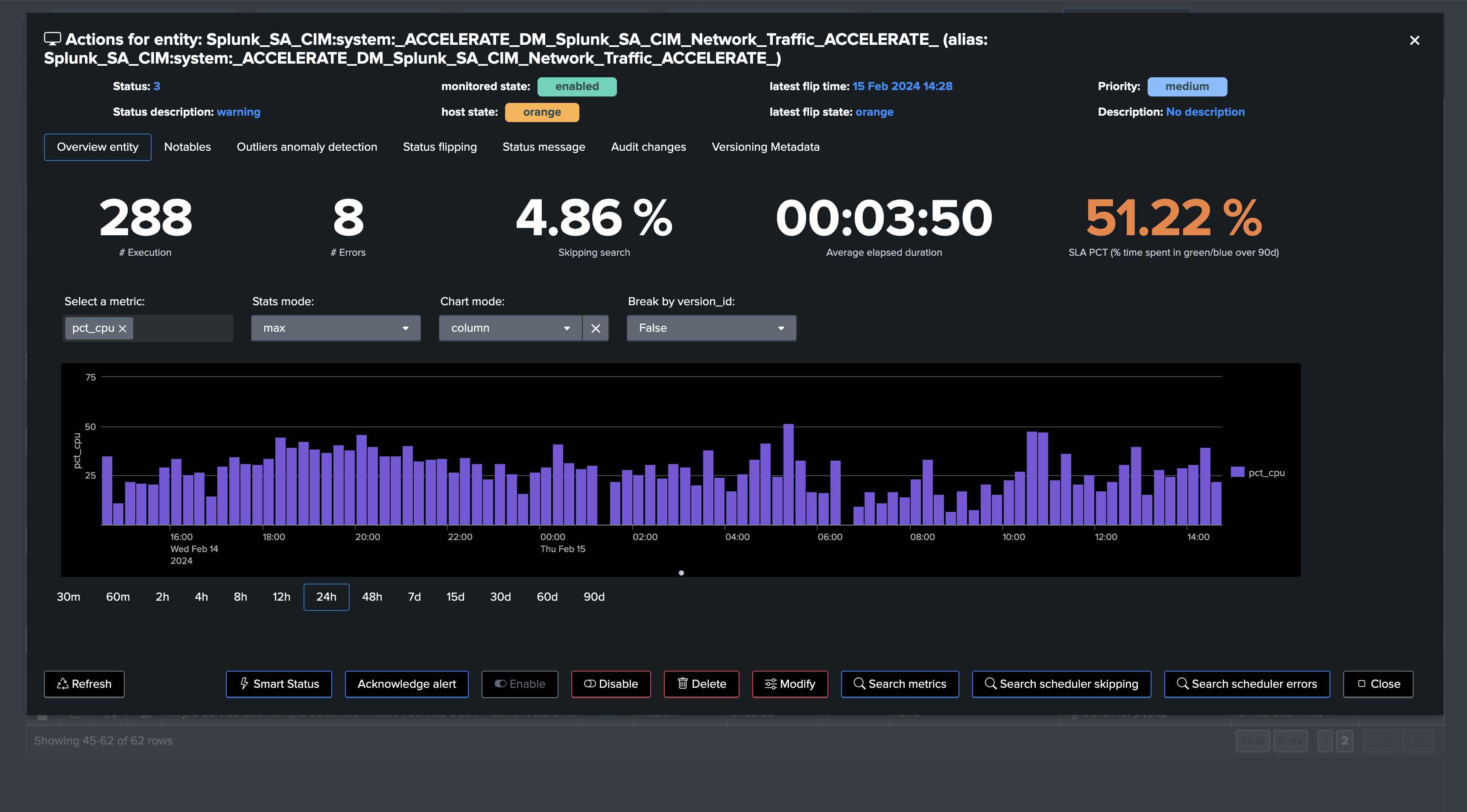Click the Refresh recycle icon button
Screen dimensions: 1467x812
pos(63,684)
